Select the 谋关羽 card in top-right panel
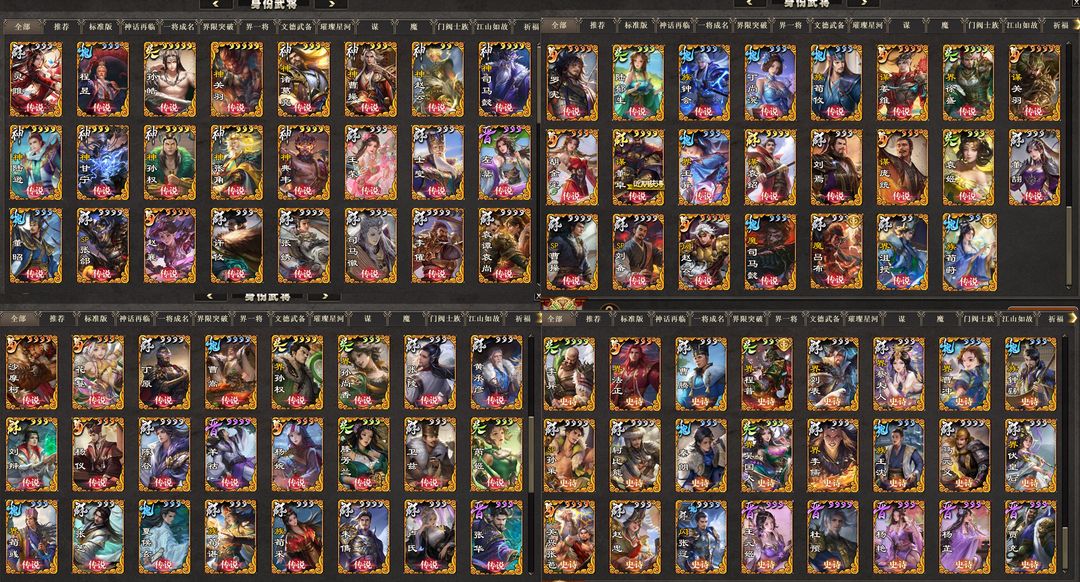Screen dimensions: 1080x582 pos(1035,83)
